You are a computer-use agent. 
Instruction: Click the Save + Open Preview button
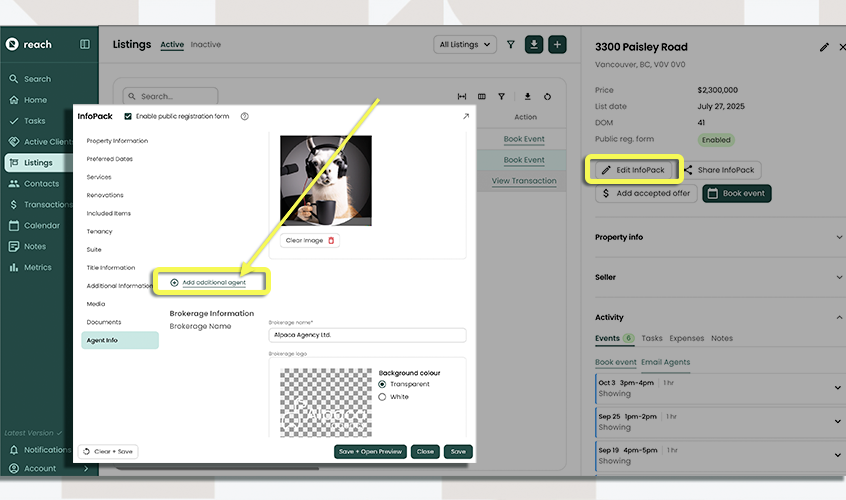click(370, 452)
